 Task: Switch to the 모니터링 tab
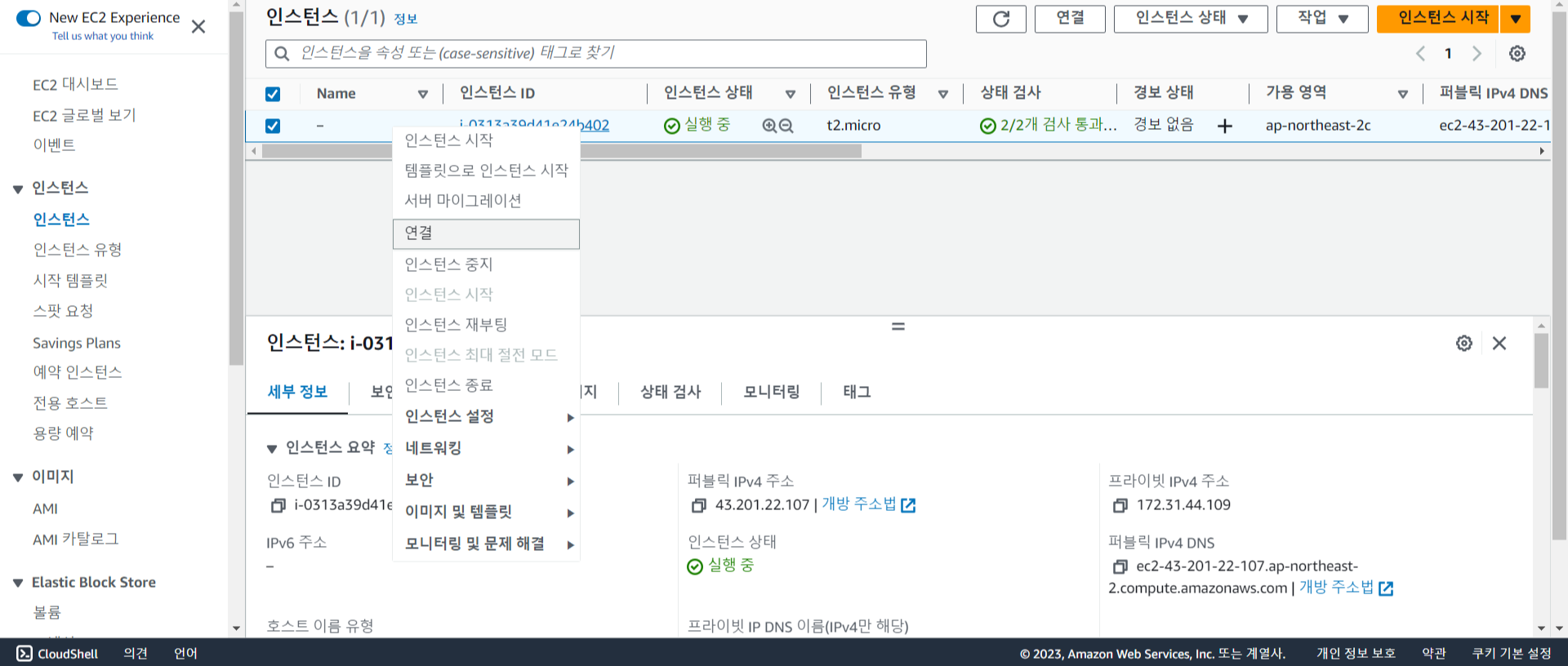point(771,393)
